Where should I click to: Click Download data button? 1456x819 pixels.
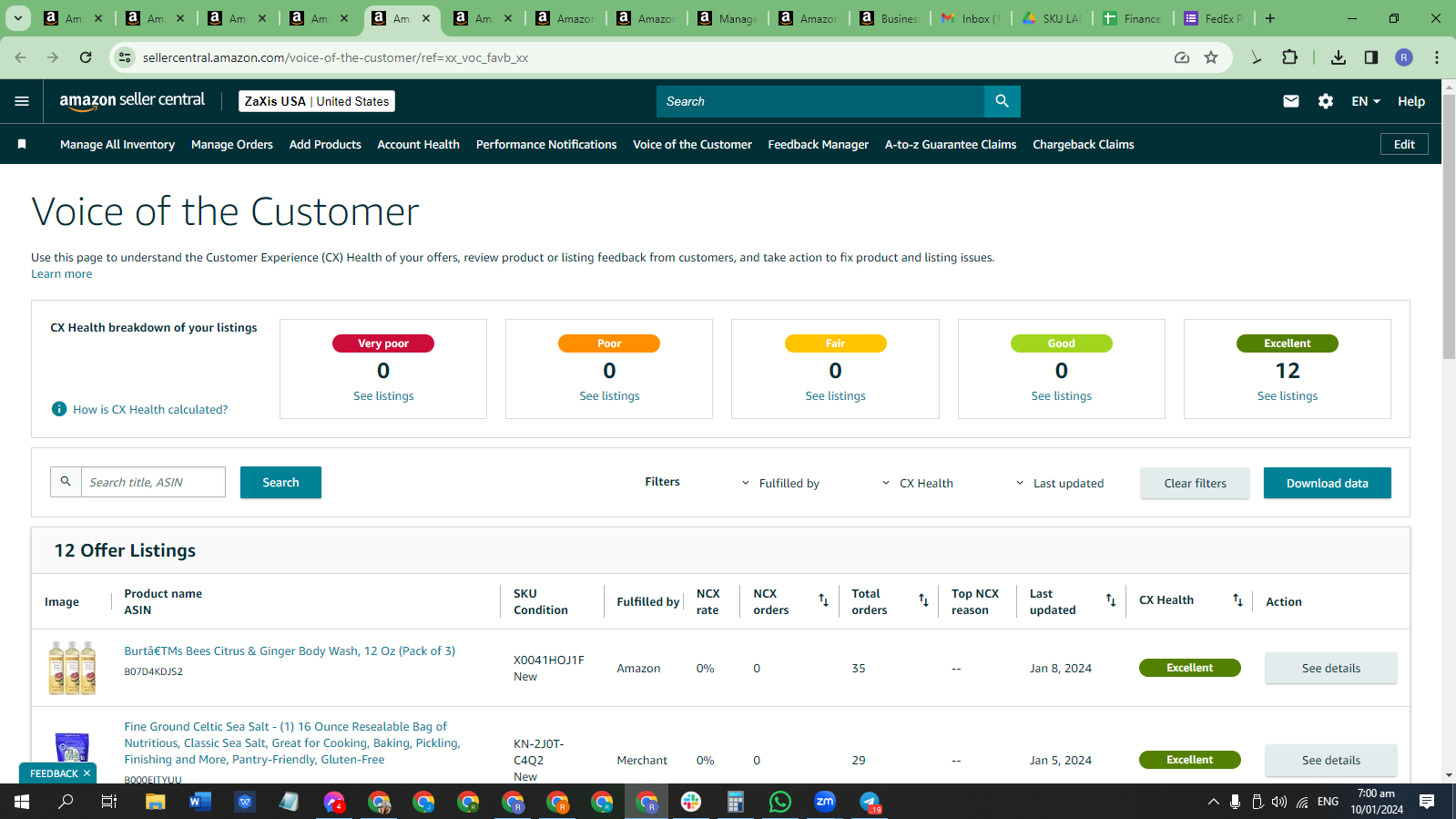click(x=1327, y=483)
